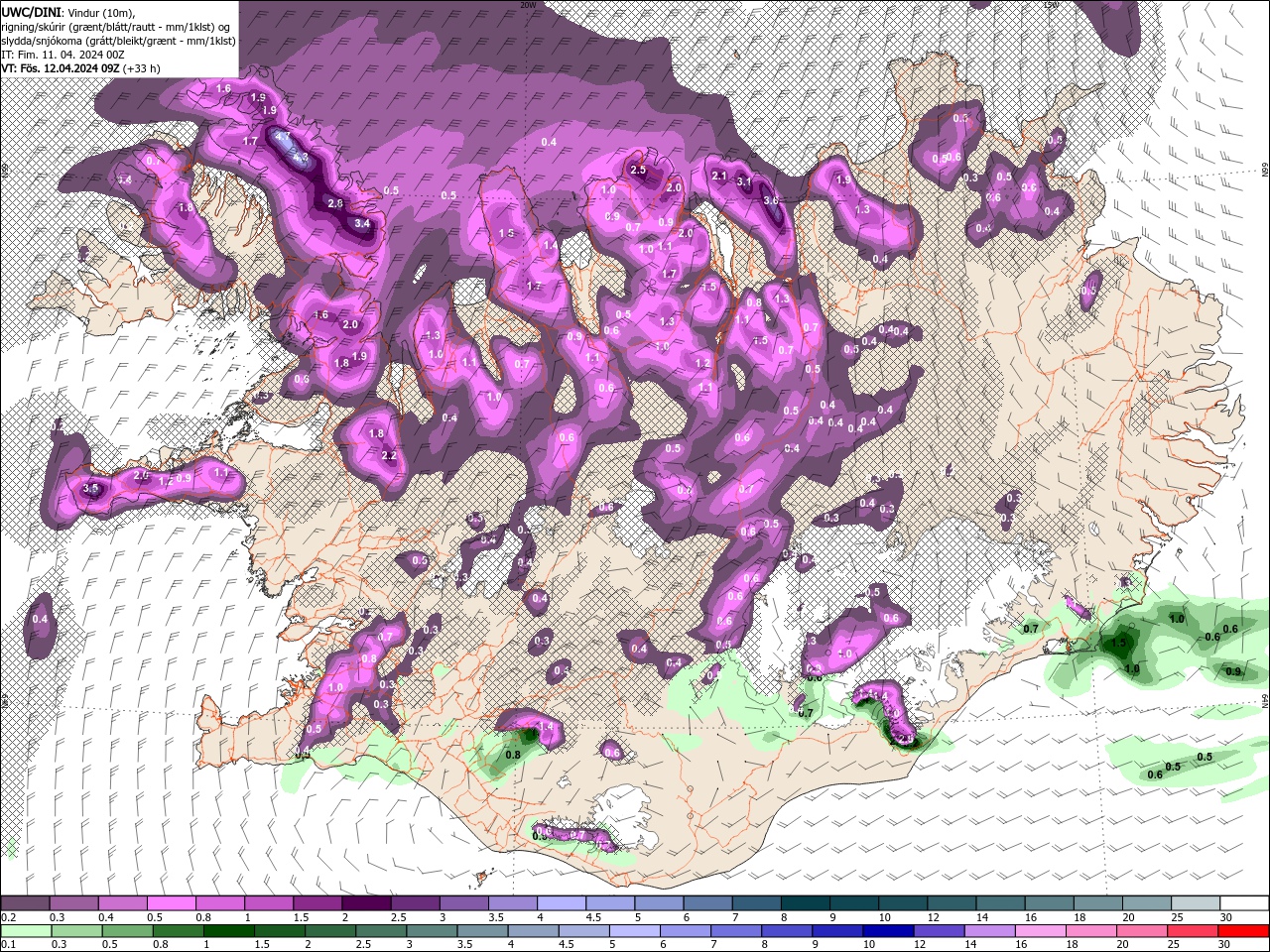Image resolution: width=1270 pixels, height=952 pixels.
Task: Click the '0.1' label on rain legend
Action: click(x=7, y=944)
